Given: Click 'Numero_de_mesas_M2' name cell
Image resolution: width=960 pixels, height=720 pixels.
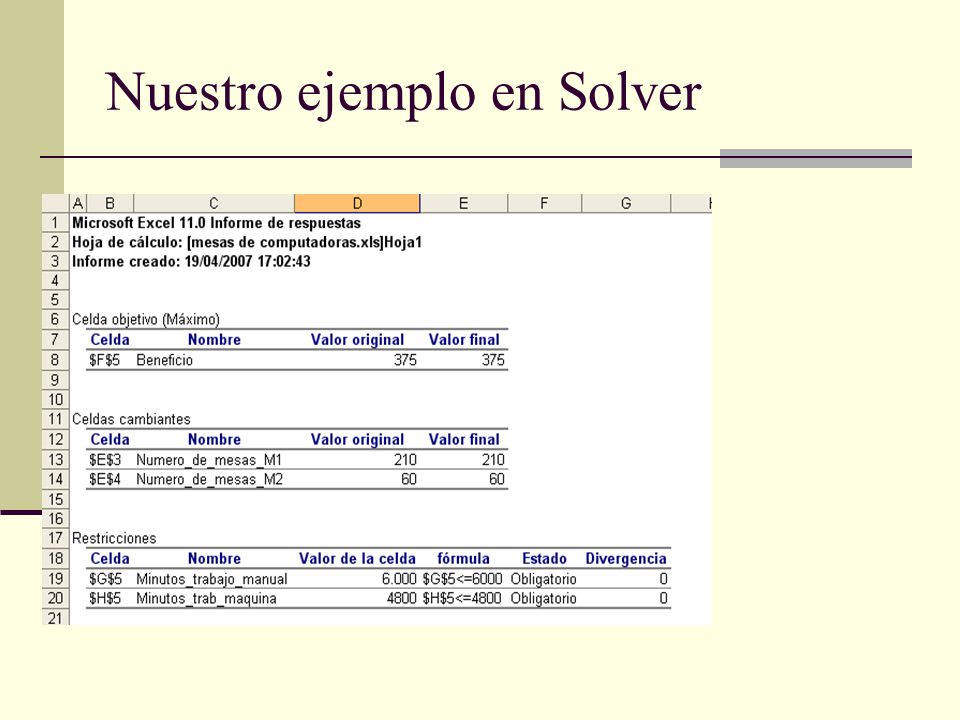Looking at the screenshot, I should click(209, 479).
